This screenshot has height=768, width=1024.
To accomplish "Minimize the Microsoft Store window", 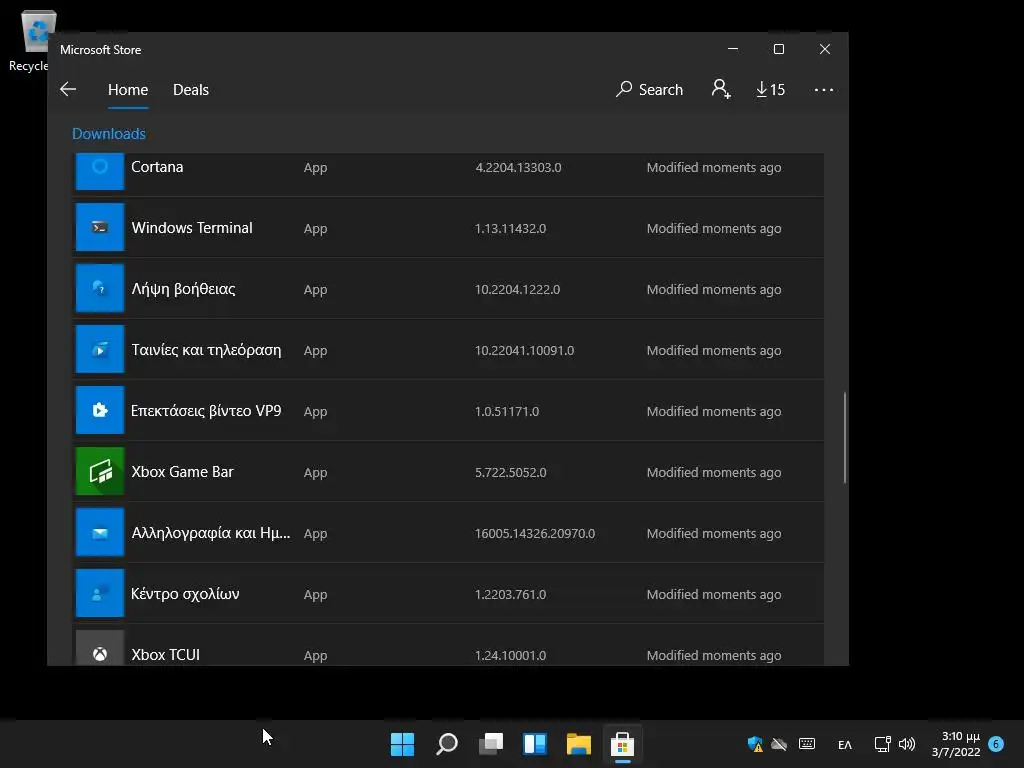I will [x=733, y=49].
